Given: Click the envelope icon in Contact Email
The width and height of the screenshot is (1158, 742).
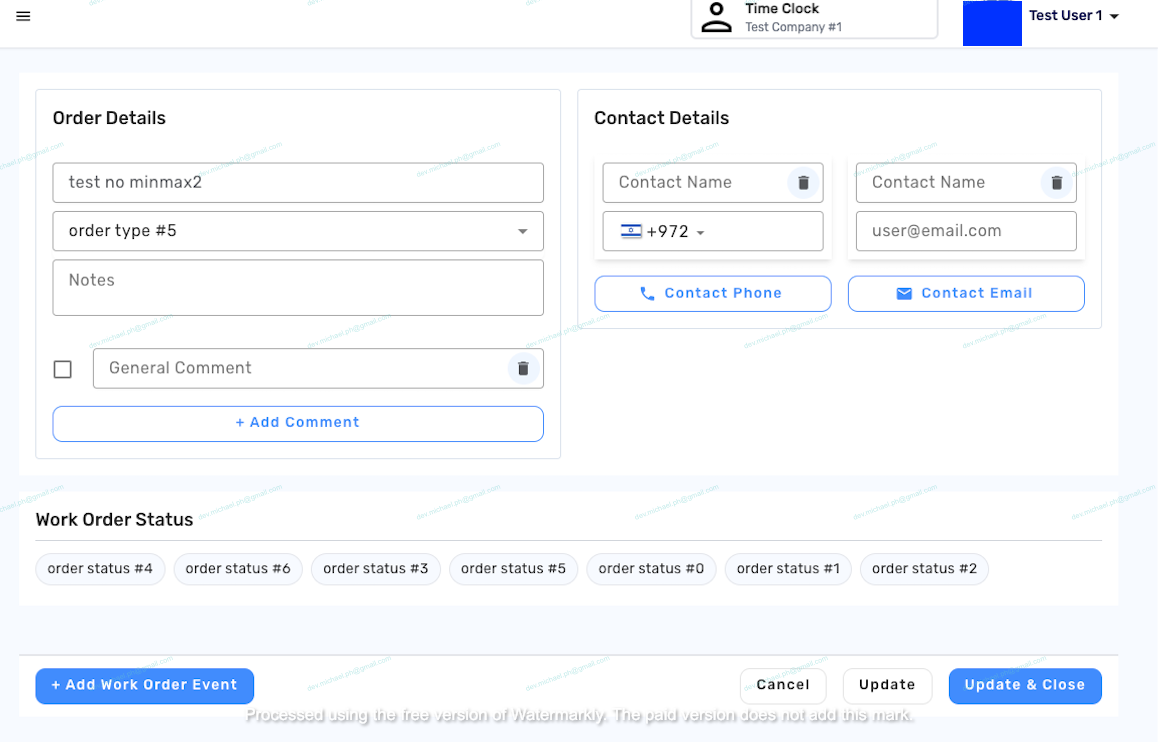Looking at the screenshot, I should (x=904, y=294).
